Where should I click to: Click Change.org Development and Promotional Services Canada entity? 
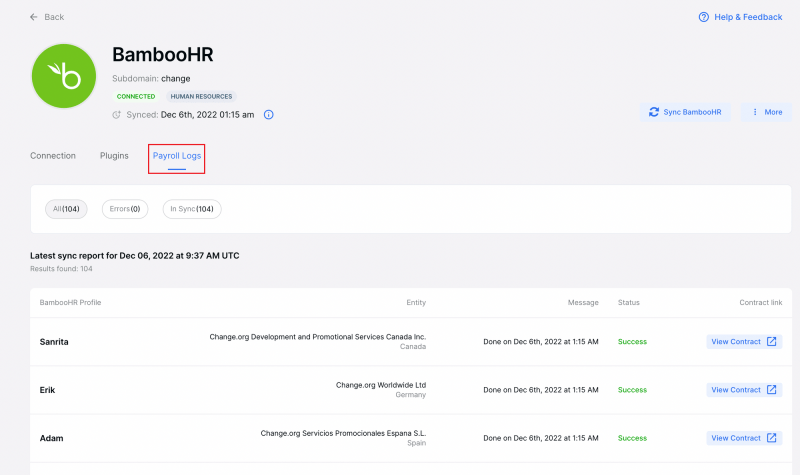coord(317,337)
